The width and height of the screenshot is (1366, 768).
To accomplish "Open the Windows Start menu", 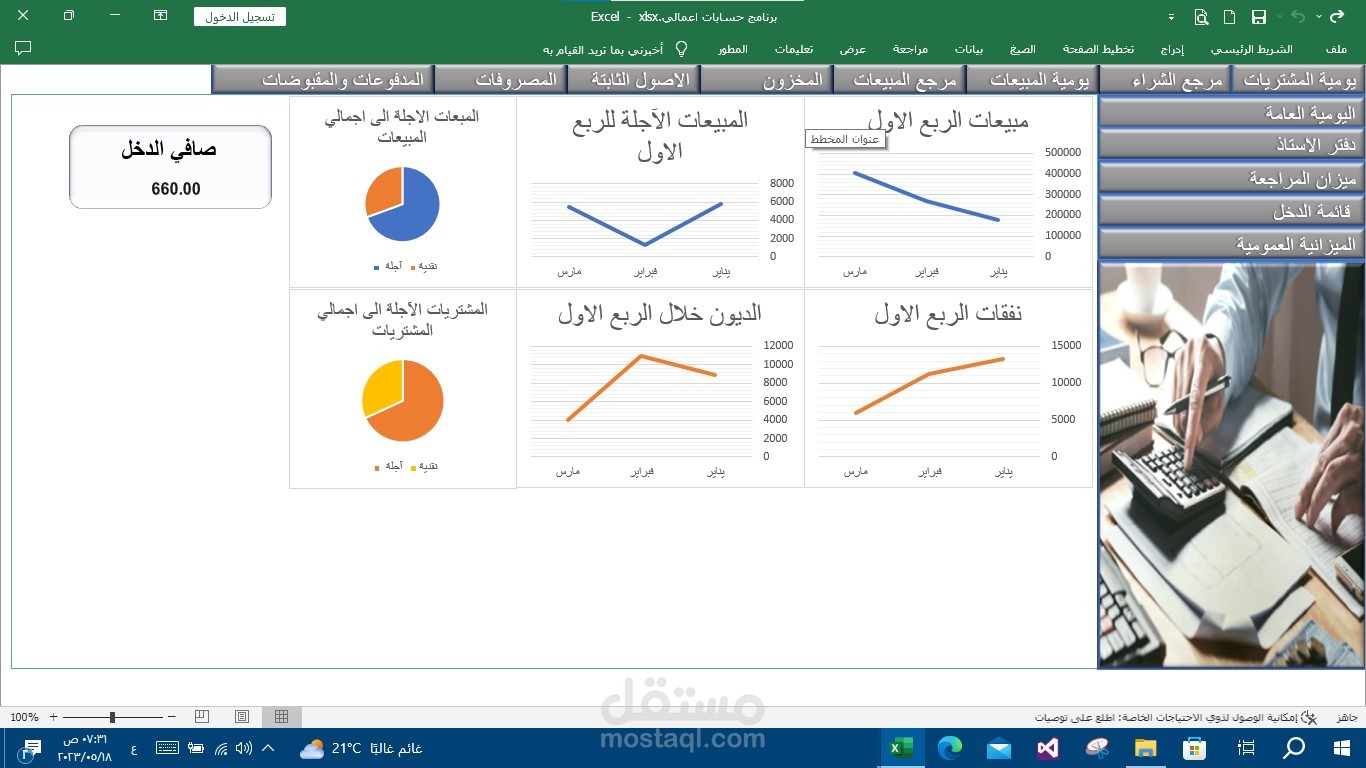I will [x=1341, y=748].
